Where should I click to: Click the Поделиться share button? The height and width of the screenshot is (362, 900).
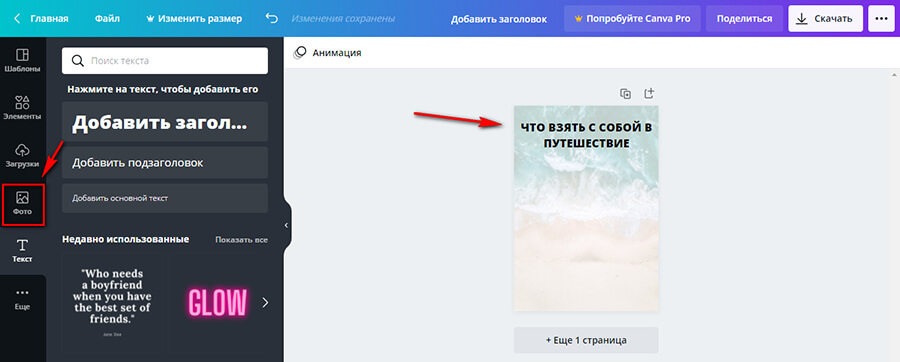[744, 18]
